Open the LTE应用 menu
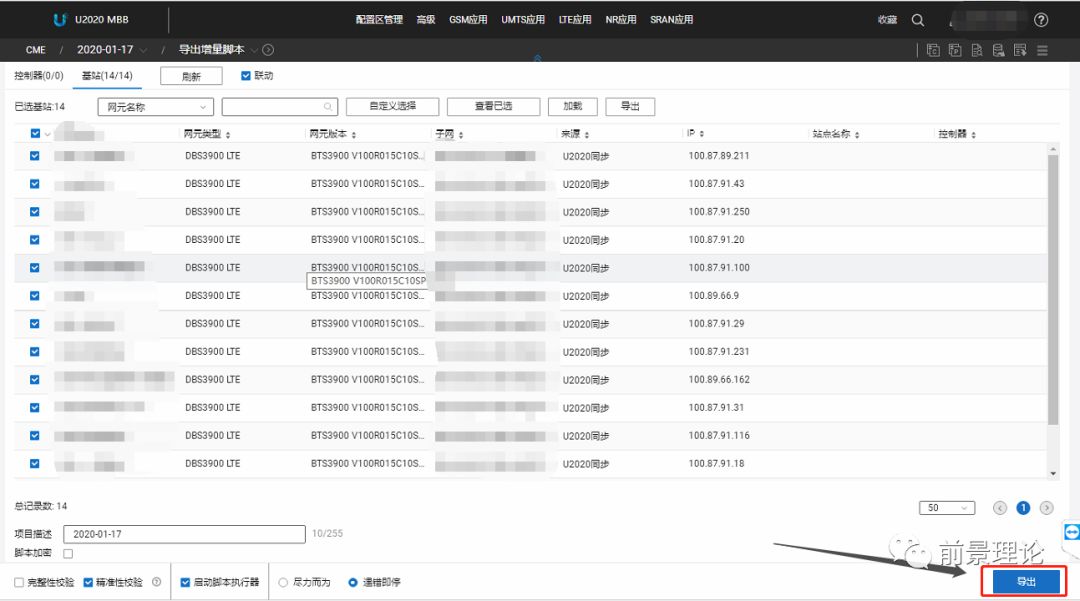 [575, 20]
